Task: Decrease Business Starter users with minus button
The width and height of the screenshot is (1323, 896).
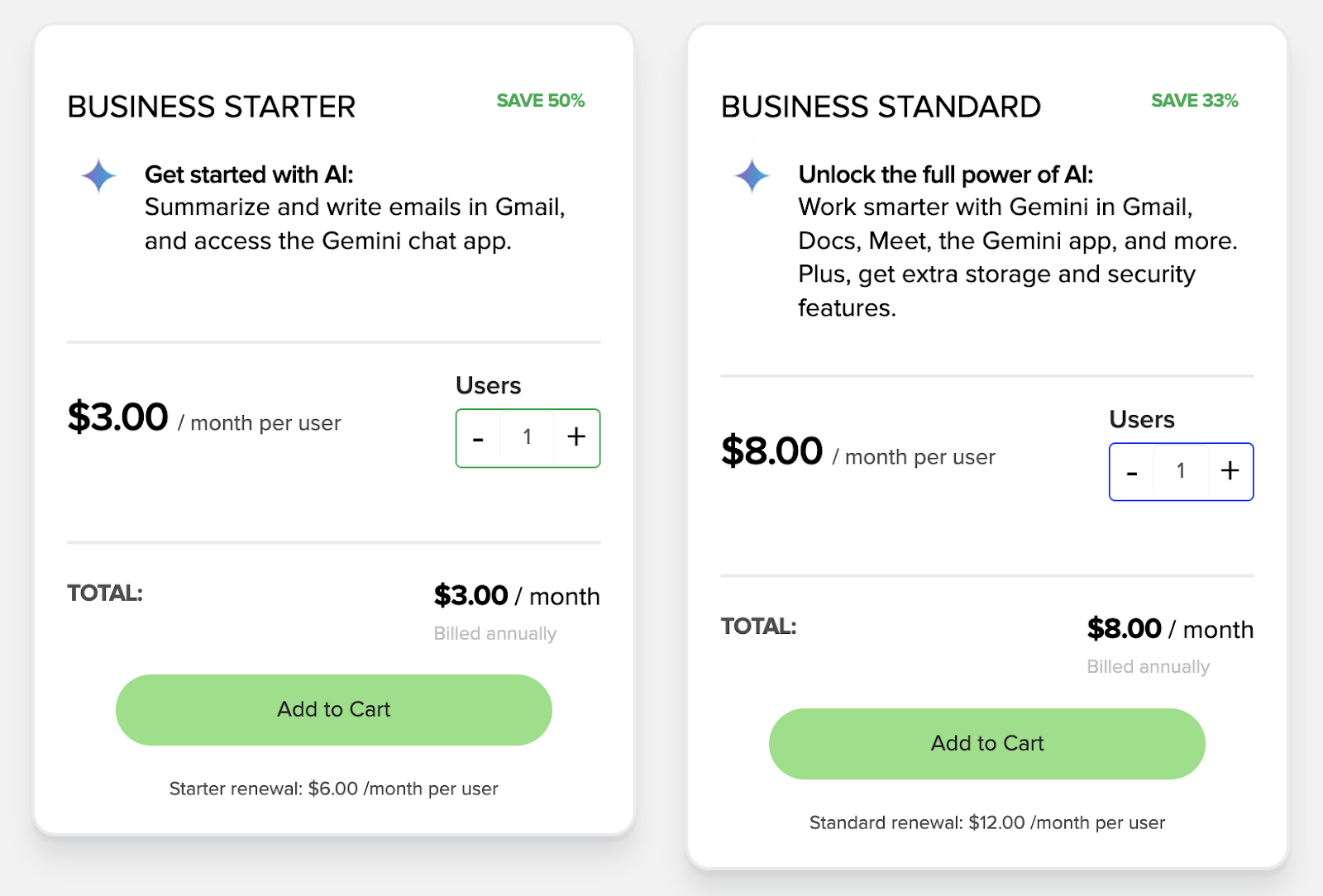Action: tap(478, 438)
